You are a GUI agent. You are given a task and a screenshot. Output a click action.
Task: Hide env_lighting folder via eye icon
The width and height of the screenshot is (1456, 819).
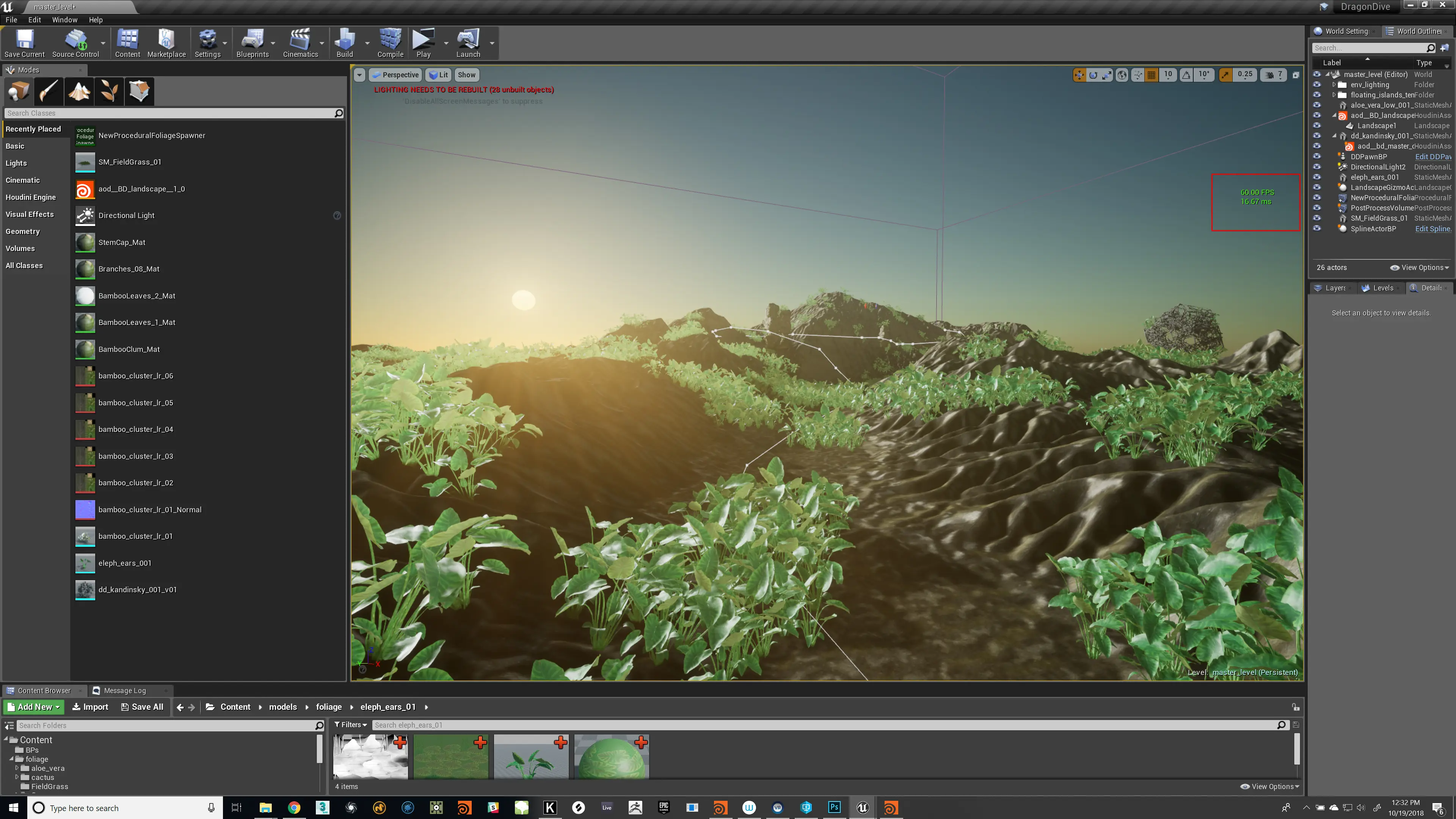[x=1316, y=85]
